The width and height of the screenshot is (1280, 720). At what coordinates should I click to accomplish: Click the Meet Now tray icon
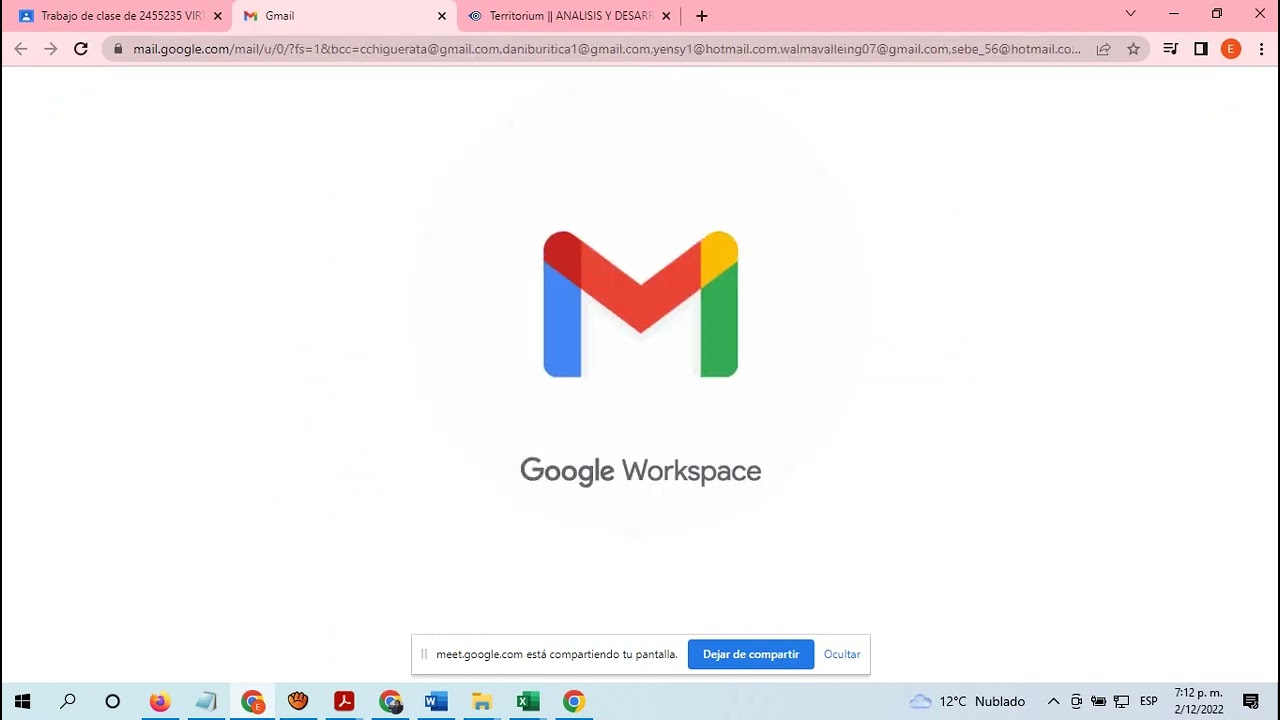[1076, 701]
